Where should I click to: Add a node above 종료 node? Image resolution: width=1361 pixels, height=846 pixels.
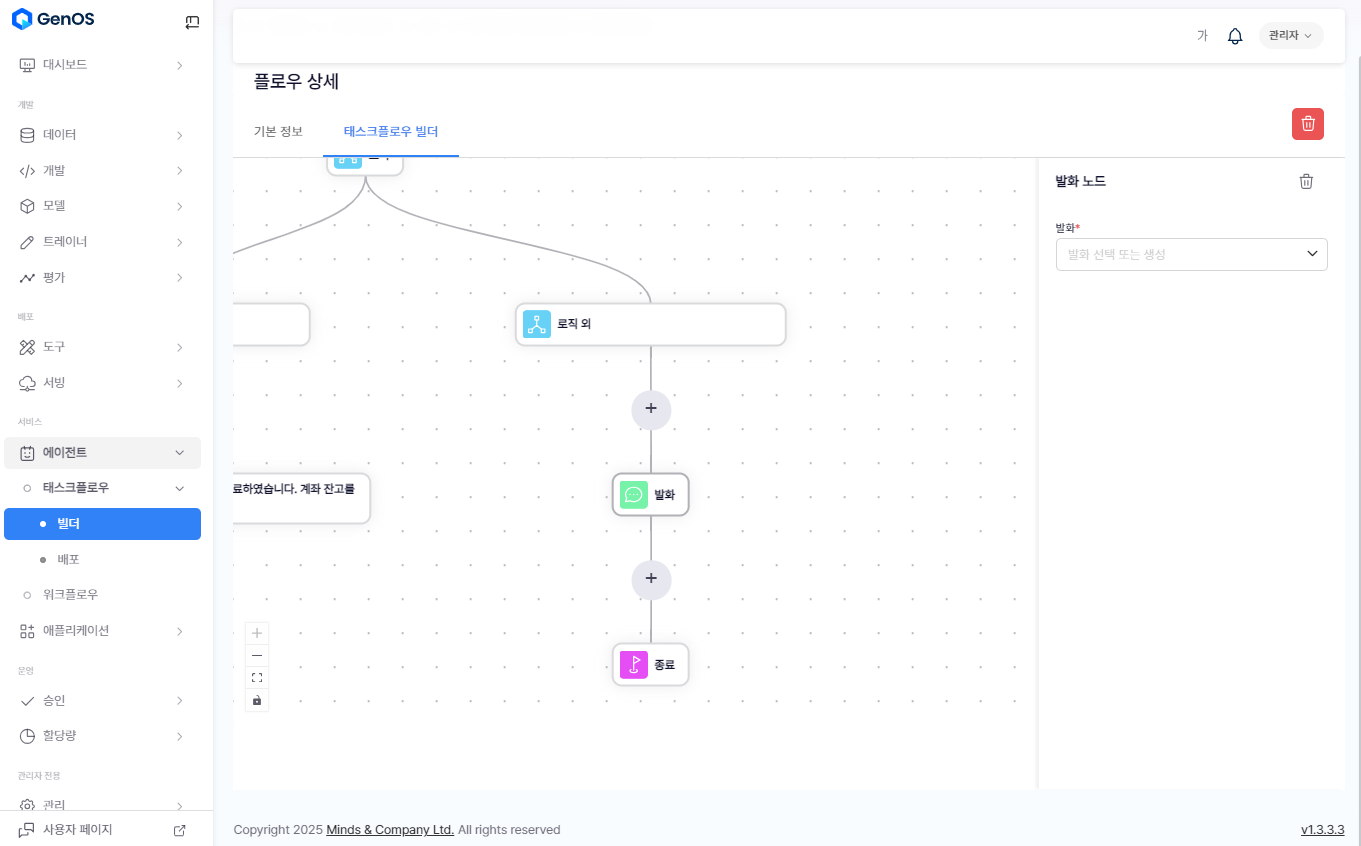(651, 579)
